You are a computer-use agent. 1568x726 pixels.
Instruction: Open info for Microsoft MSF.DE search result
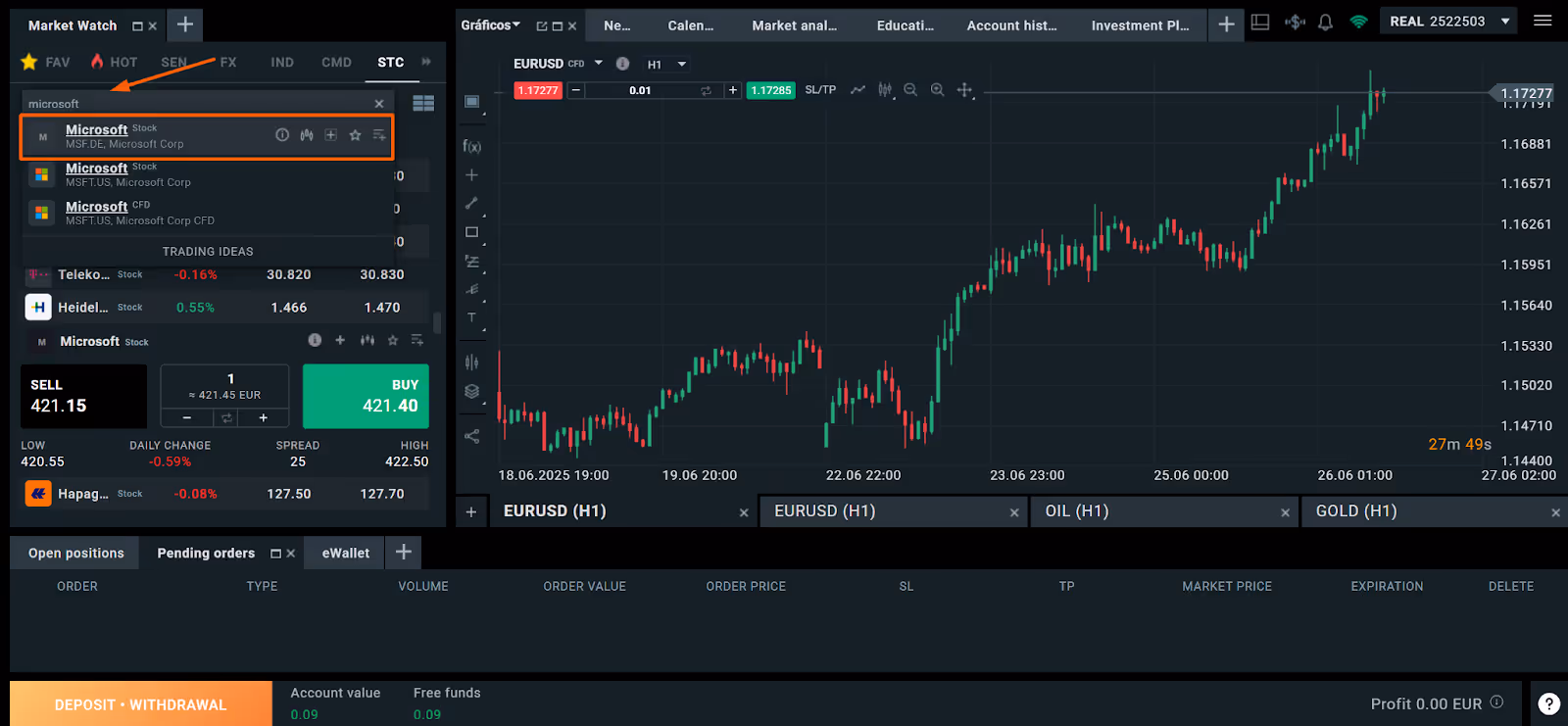pyautogui.click(x=282, y=135)
